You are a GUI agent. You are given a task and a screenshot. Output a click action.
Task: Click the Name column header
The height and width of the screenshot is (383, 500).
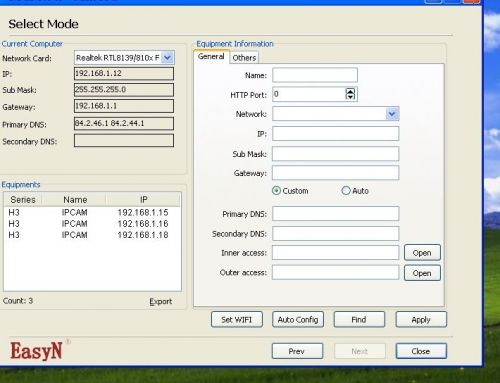pos(75,200)
